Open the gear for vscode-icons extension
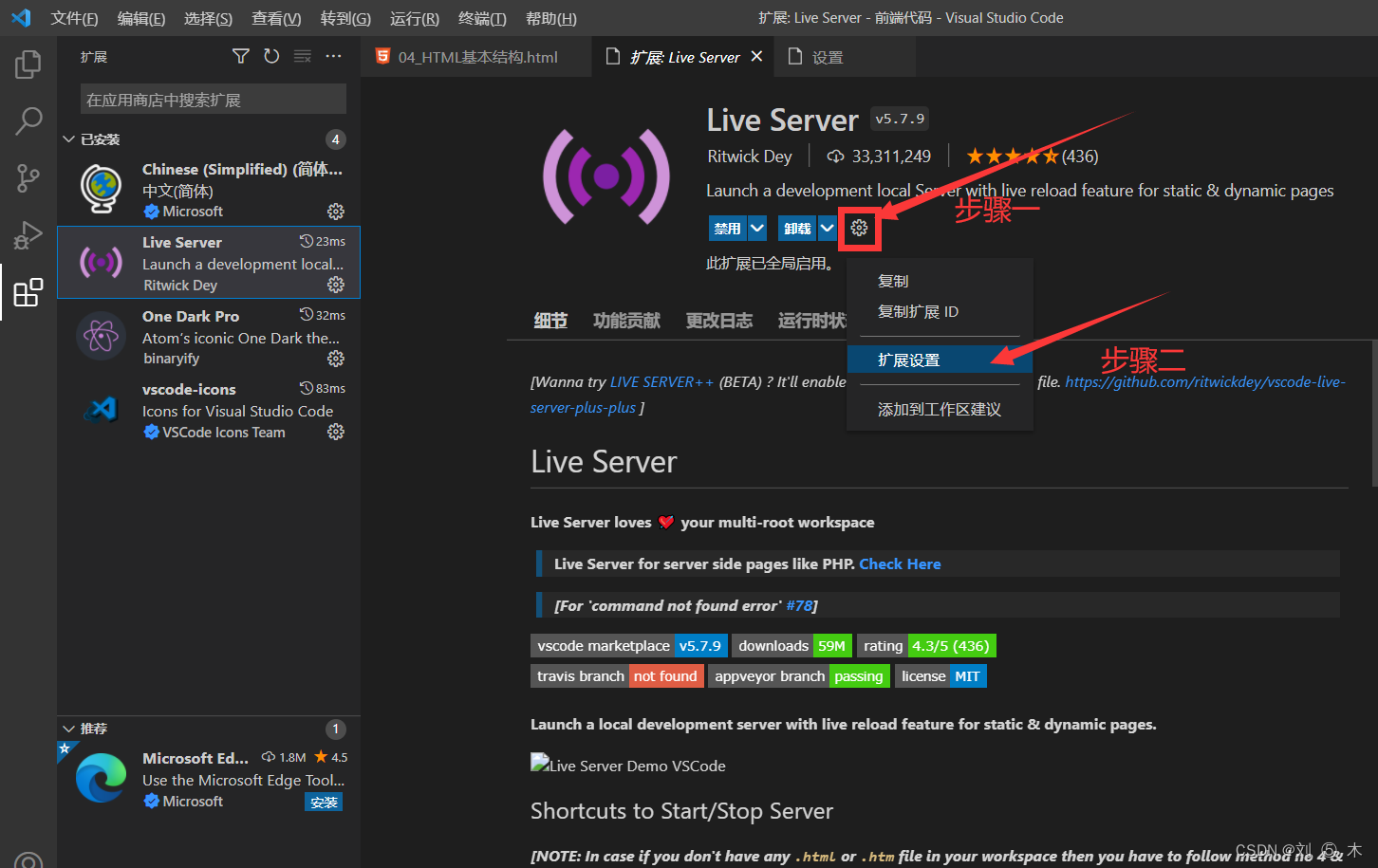Image resolution: width=1378 pixels, height=868 pixels. point(335,432)
